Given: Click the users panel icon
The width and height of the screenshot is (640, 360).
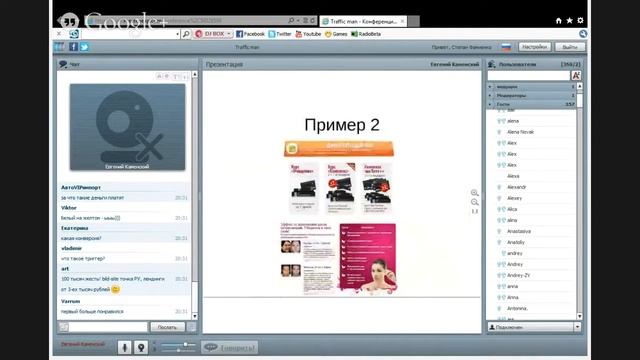Looking at the screenshot, I should [491, 64].
